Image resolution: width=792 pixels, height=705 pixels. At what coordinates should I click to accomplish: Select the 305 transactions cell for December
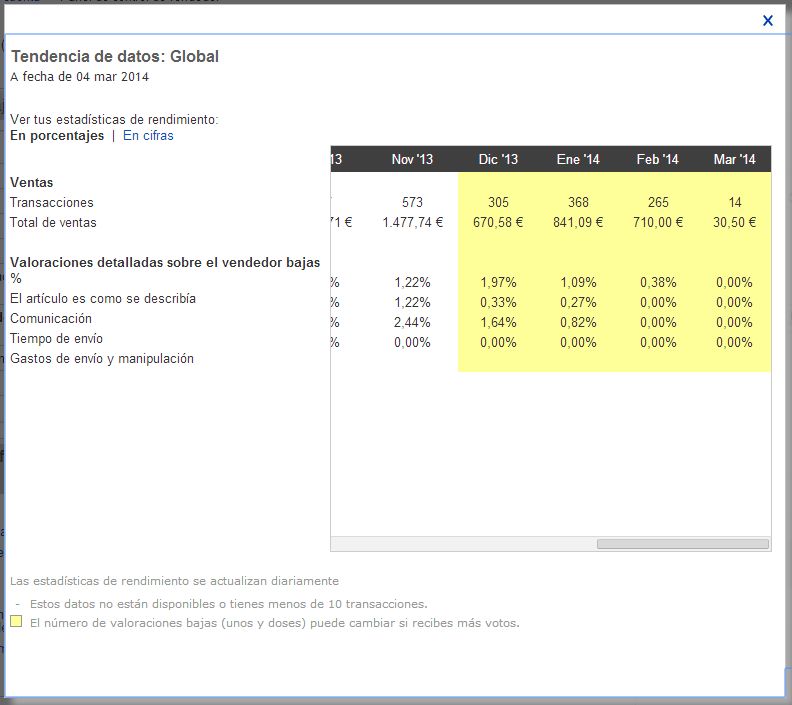pyautogui.click(x=498, y=203)
